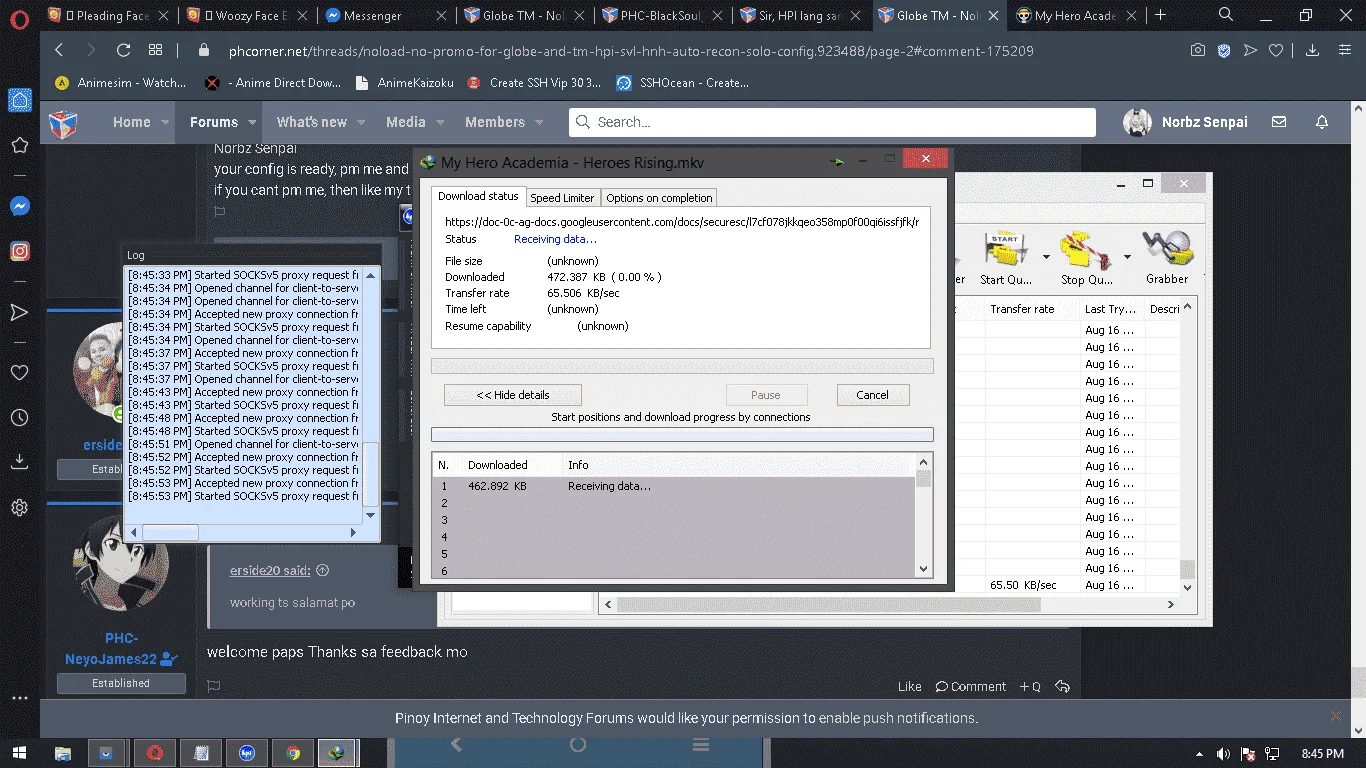Click the Grabber tool in IDM
The height and width of the screenshot is (768, 1366).
click(1167, 258)
